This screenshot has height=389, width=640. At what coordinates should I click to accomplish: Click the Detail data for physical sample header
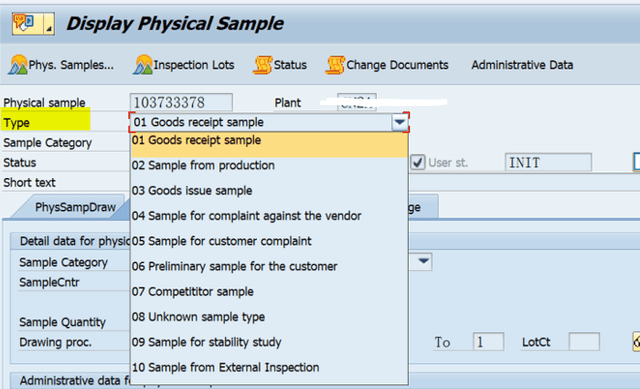pos(75,241)
